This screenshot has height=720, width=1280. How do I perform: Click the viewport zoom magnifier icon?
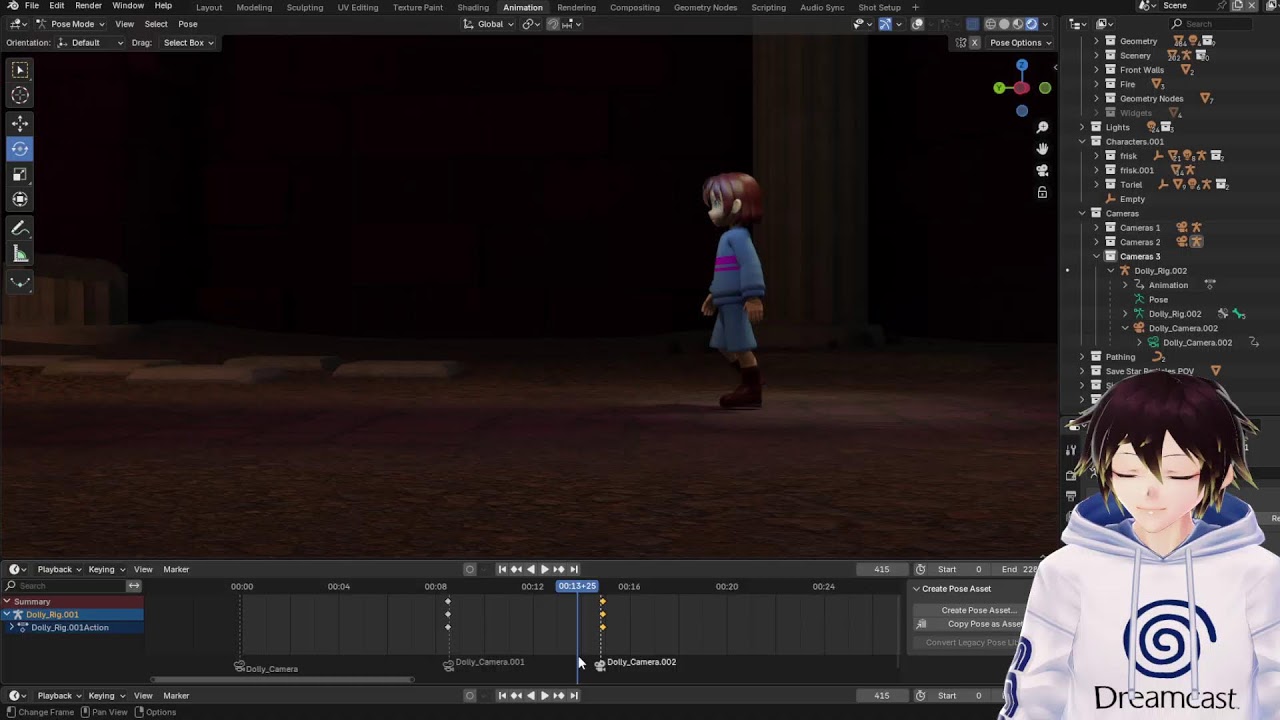pos(1042,128)
